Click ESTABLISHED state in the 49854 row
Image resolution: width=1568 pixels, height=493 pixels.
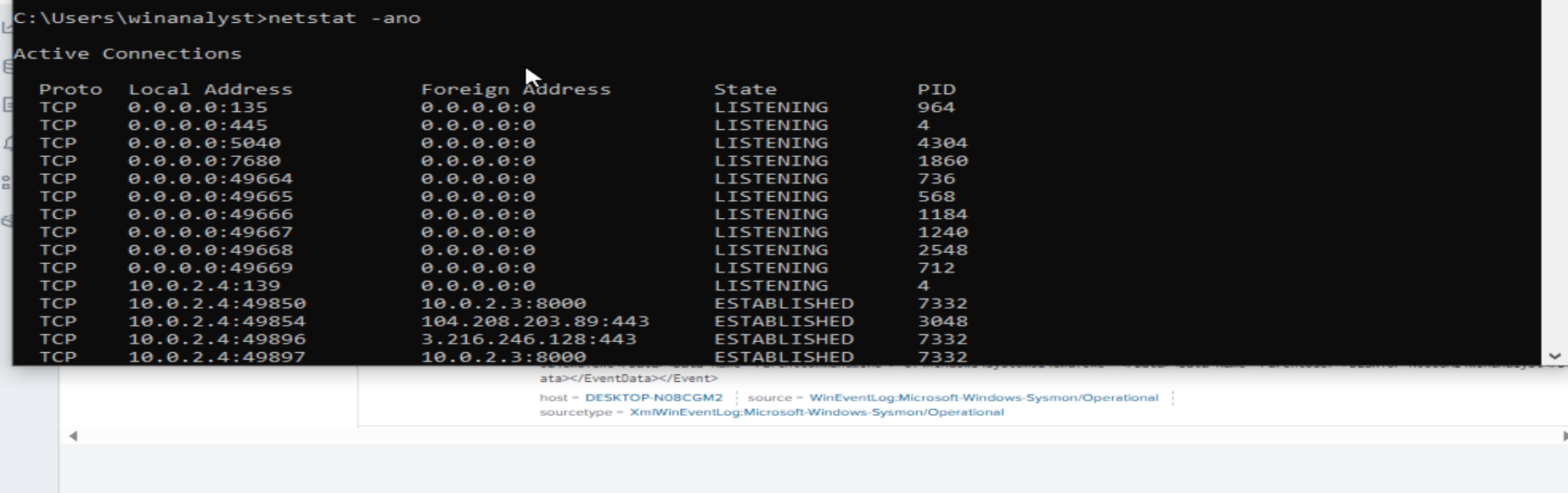click(784, 321)
